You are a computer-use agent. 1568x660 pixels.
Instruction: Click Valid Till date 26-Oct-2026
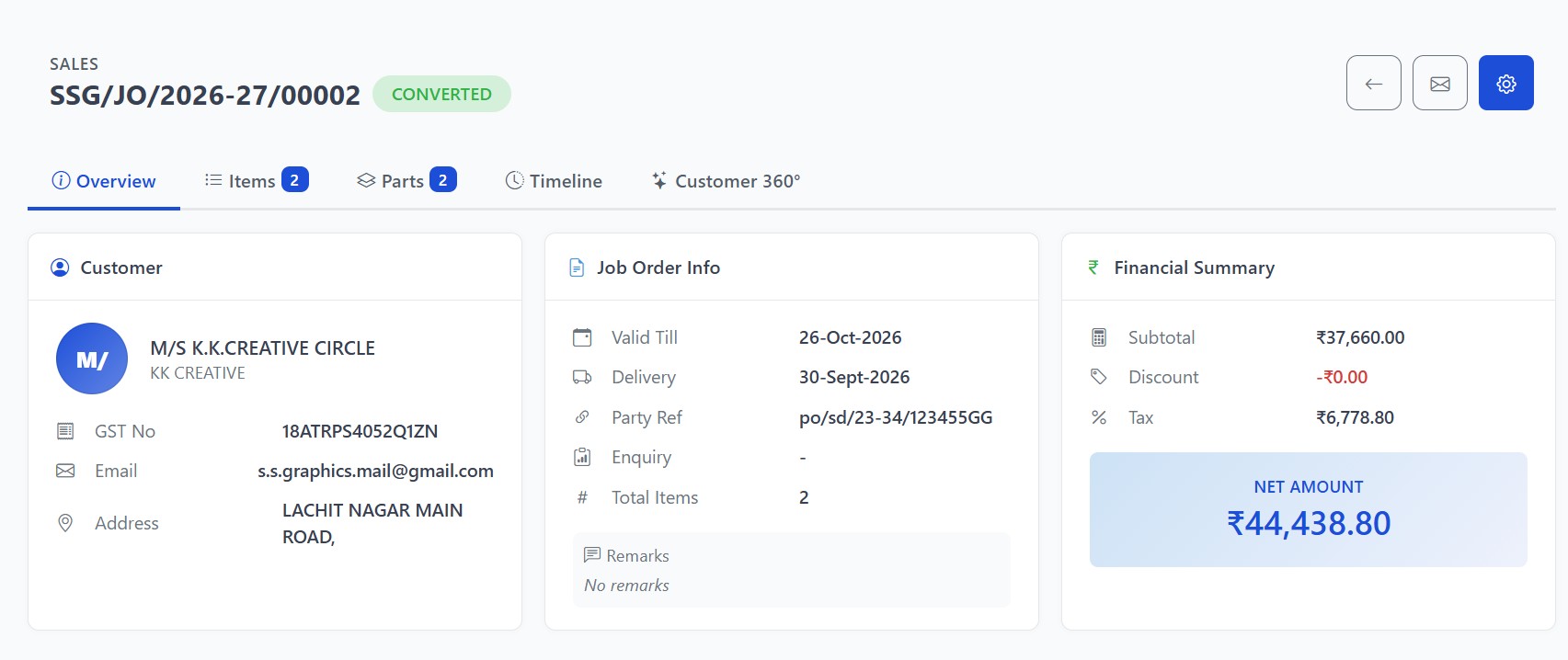851,337
